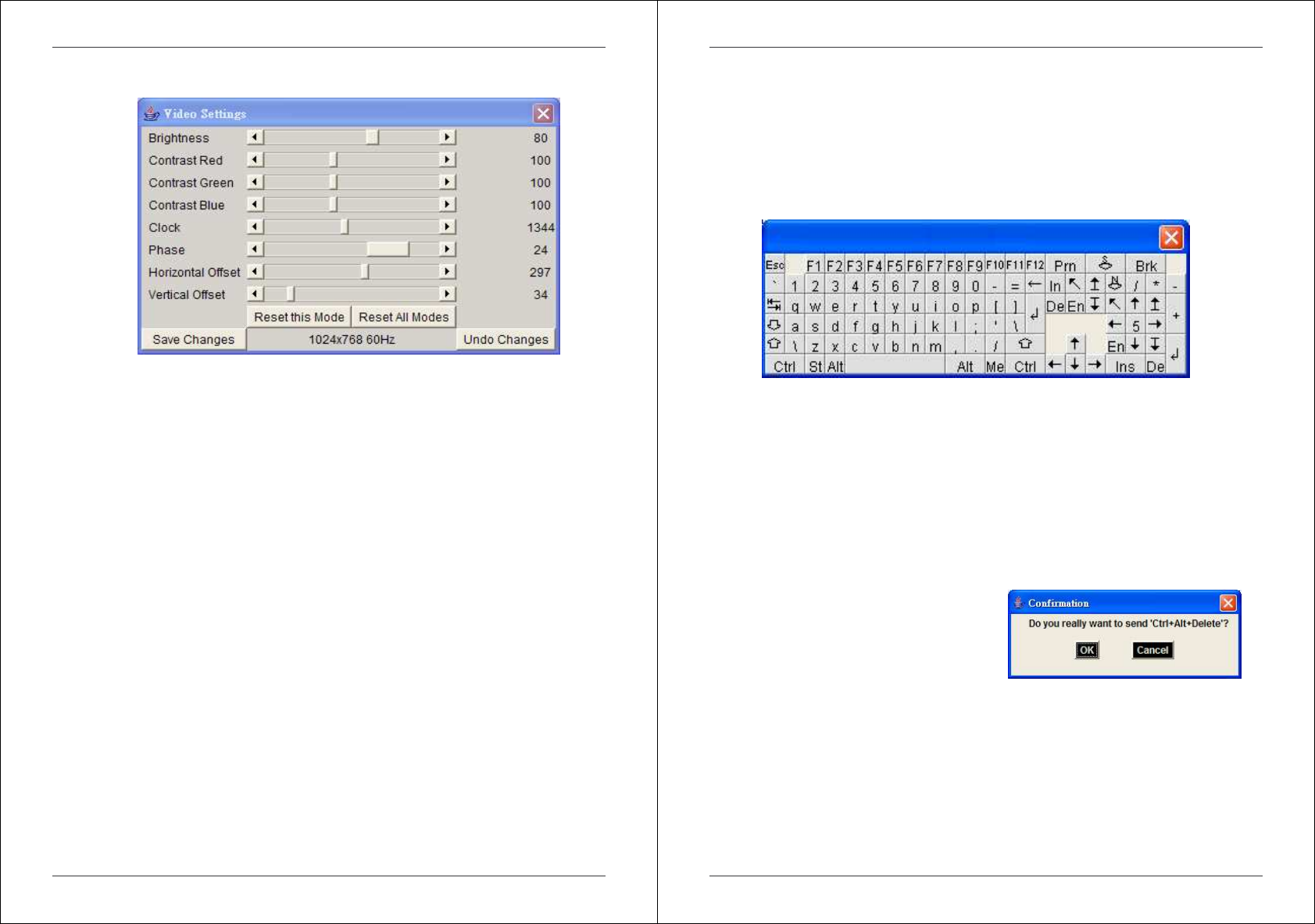Click the Home arrow key next to the In key
The image size is (1315, 924).
pos(1075,285)
